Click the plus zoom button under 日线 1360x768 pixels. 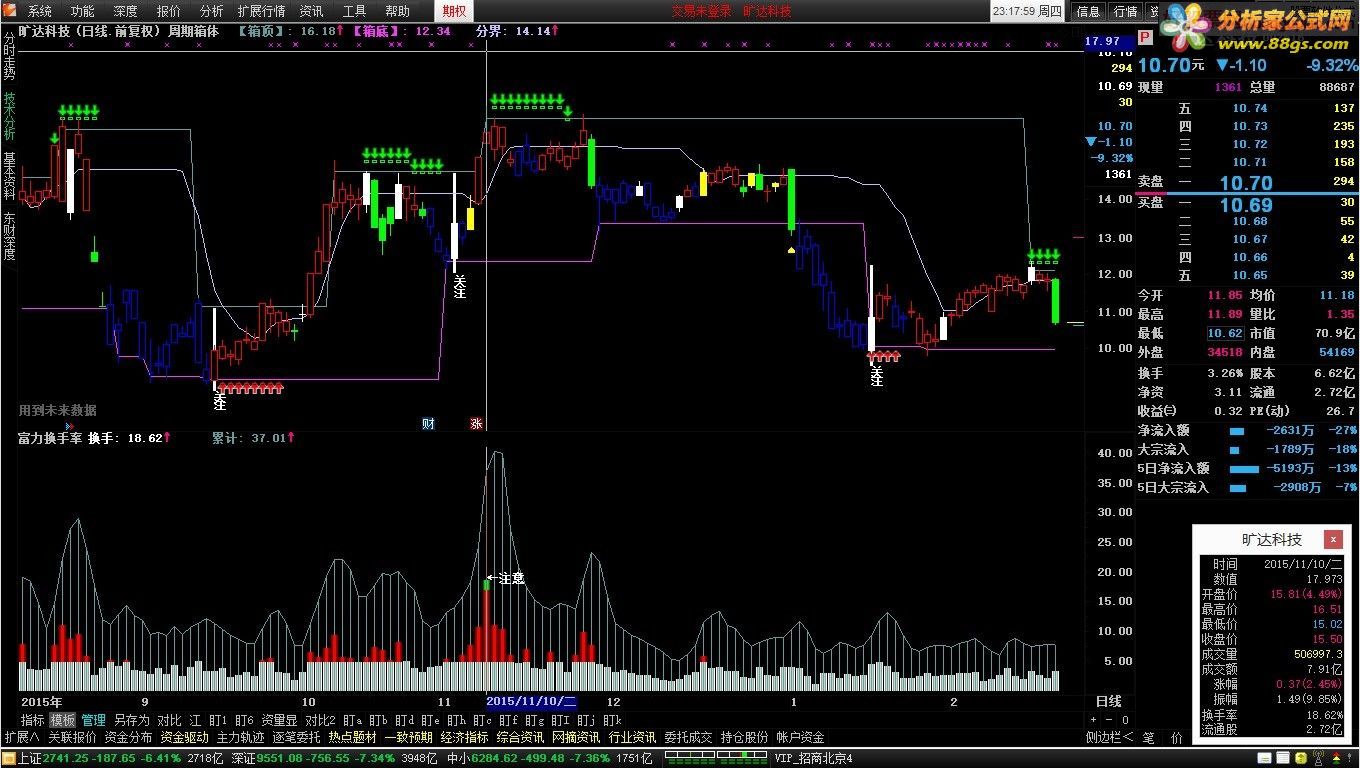point(1093,720)
